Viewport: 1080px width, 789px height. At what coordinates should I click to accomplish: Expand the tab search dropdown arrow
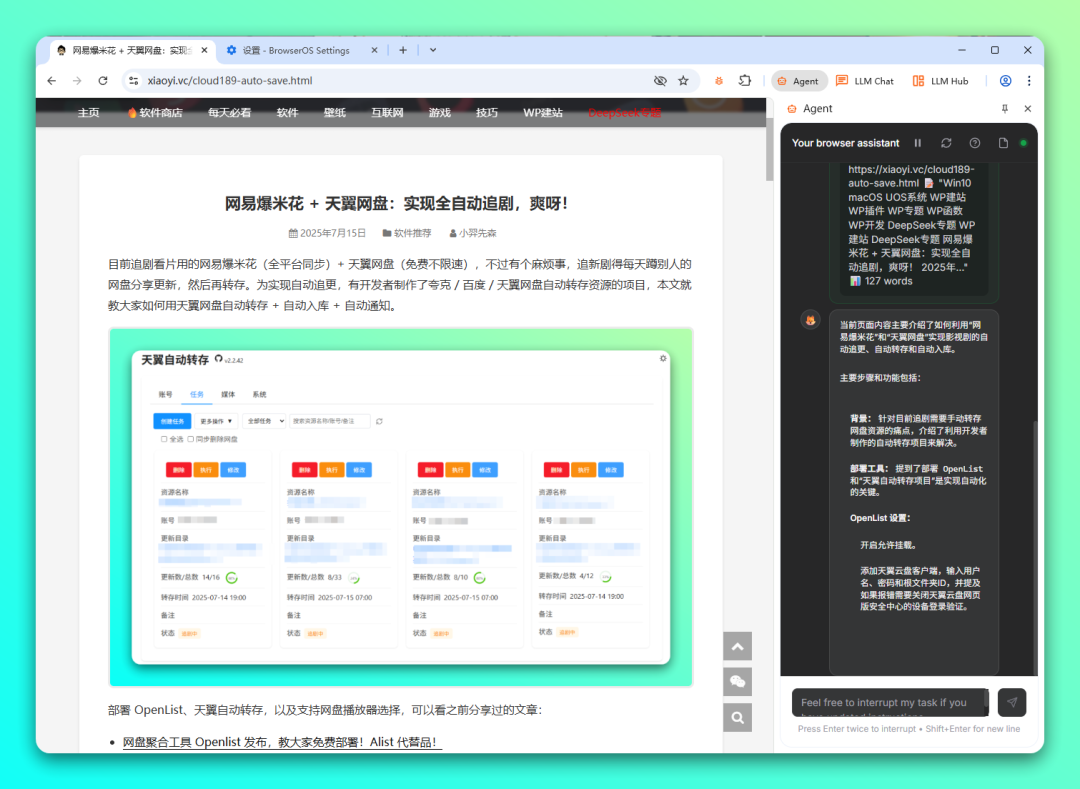(x=433, y=50)
